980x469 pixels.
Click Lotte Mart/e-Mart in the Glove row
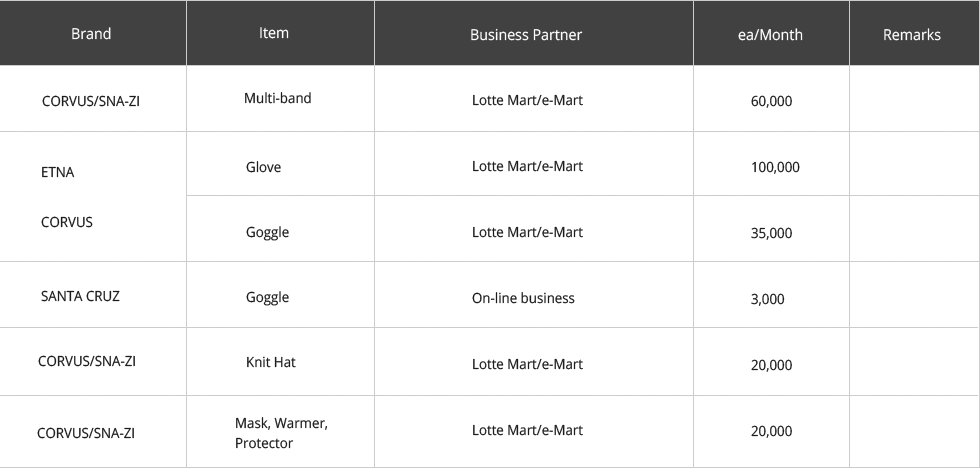[527, 166]
